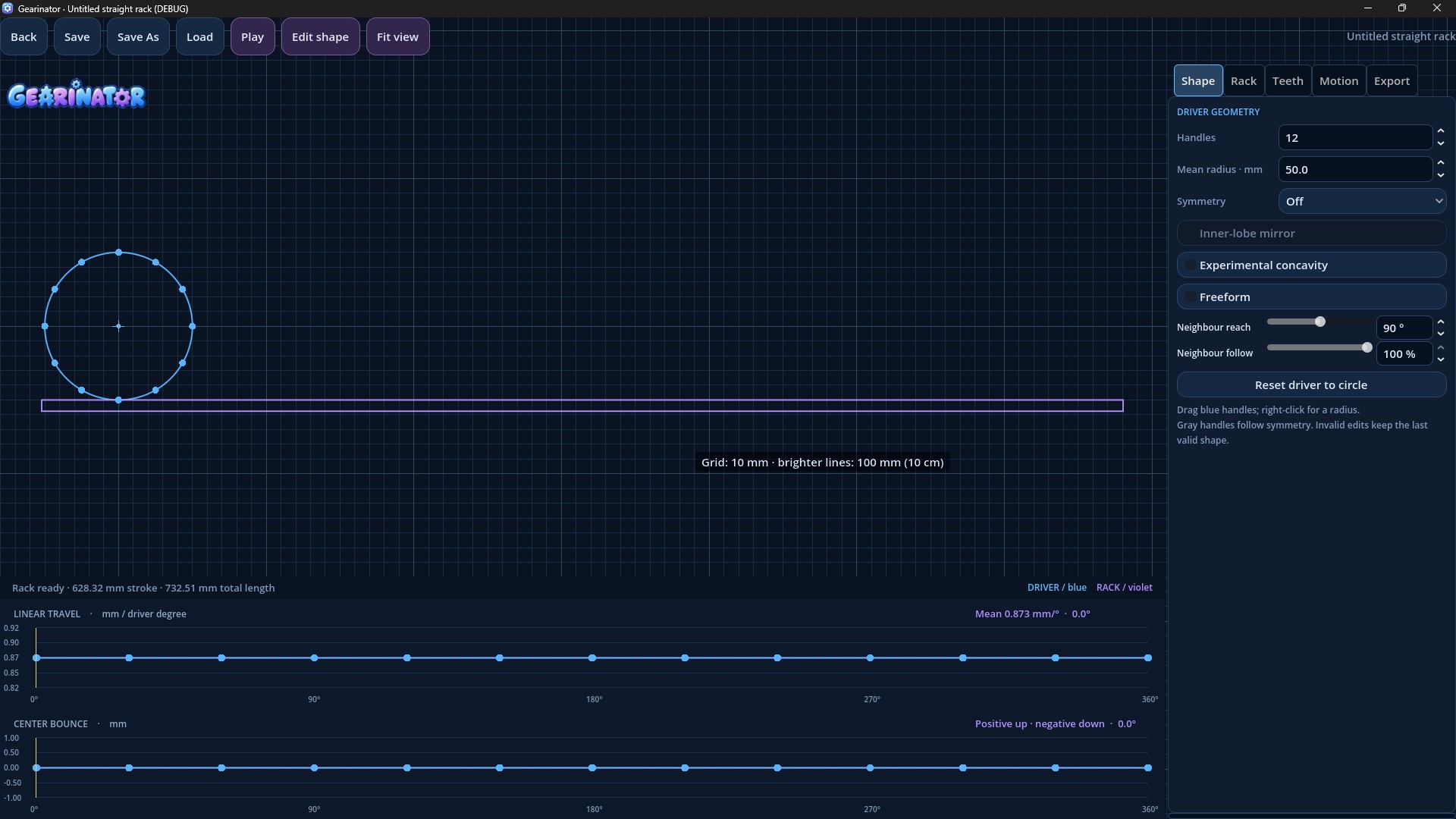Click the Save button

click(77, 36)
